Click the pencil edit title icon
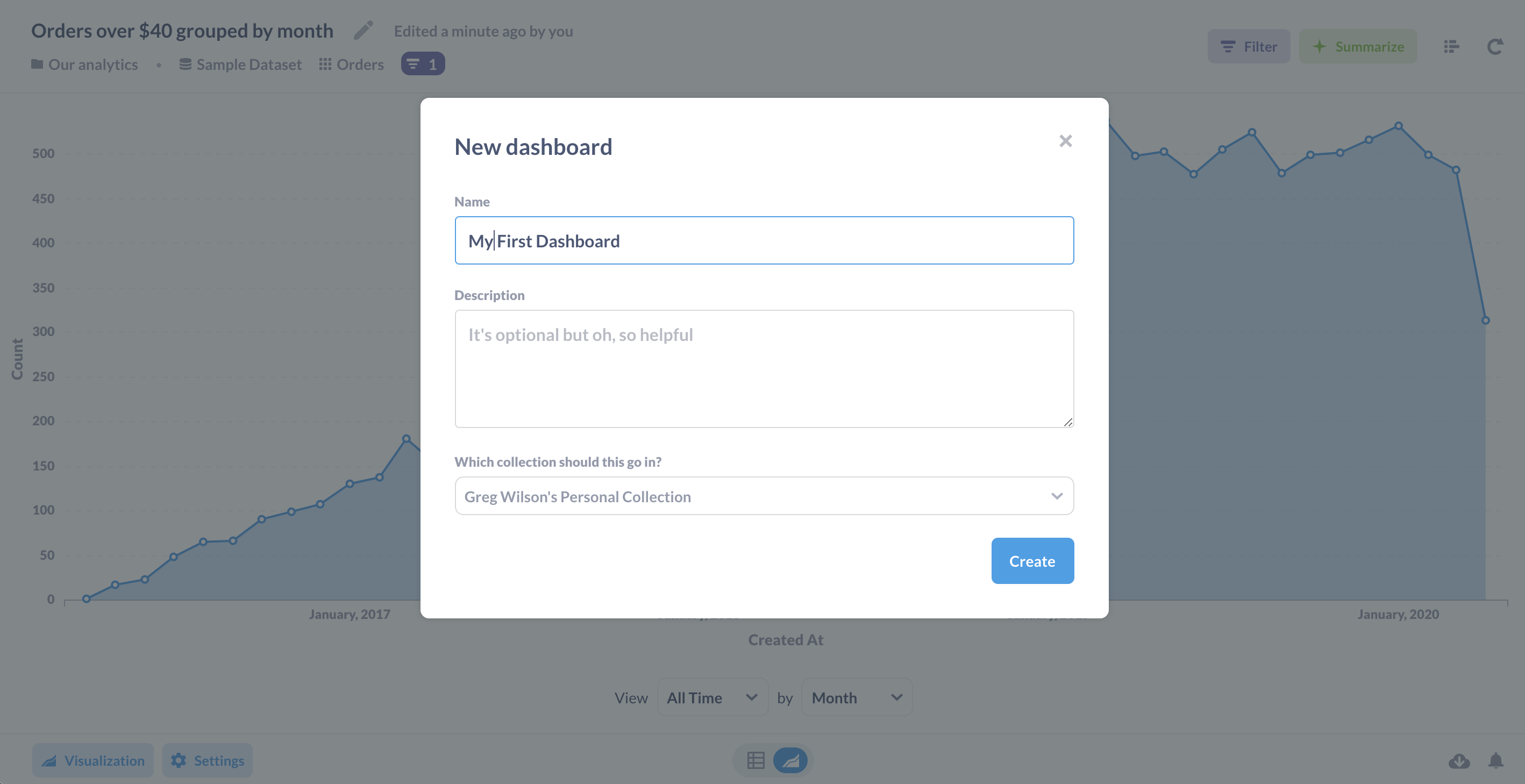The width and height of the screenshot is (1525, 784). [364, 30]
